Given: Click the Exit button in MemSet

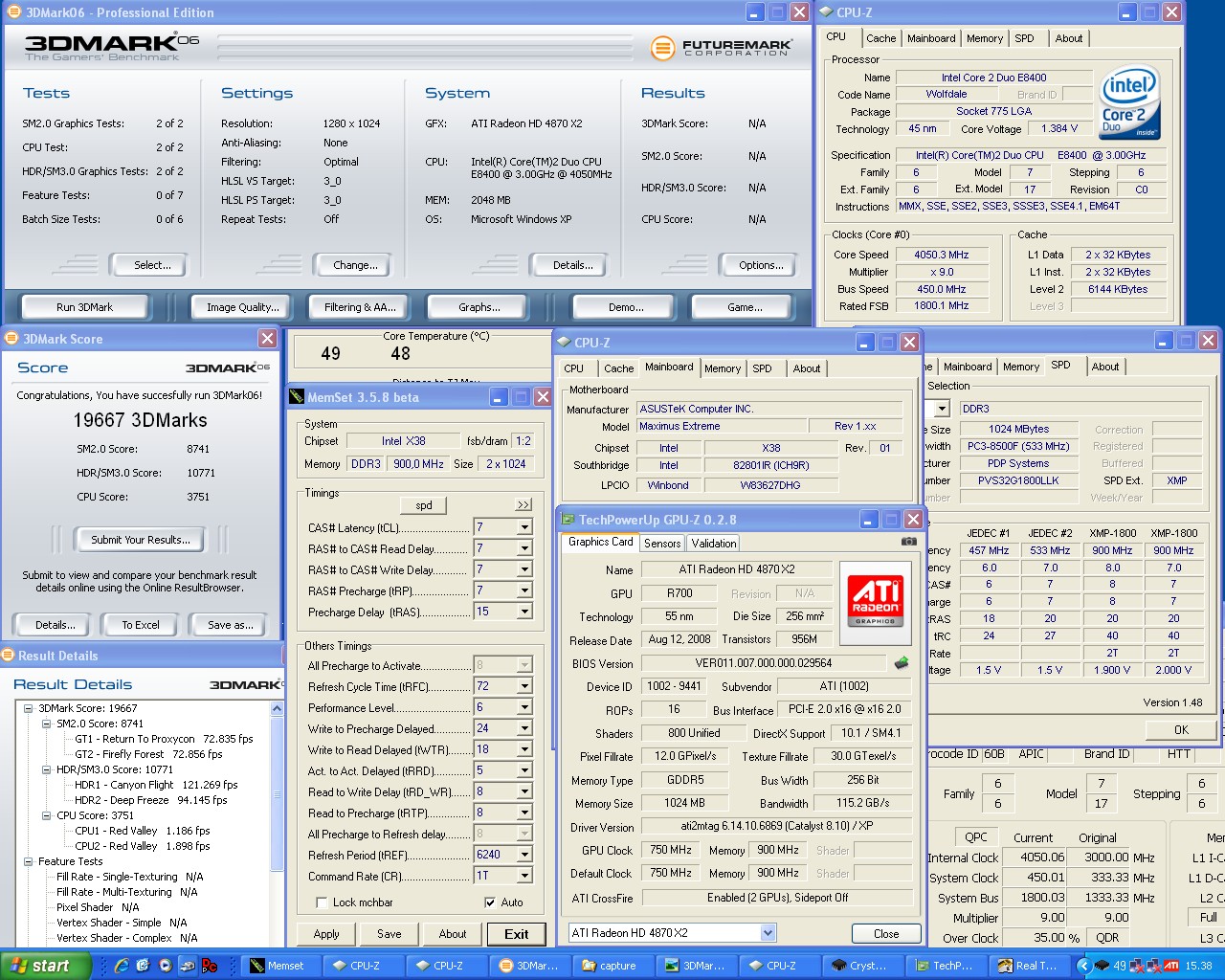Looking at the screenshot, I should click(x=517, y=934).
